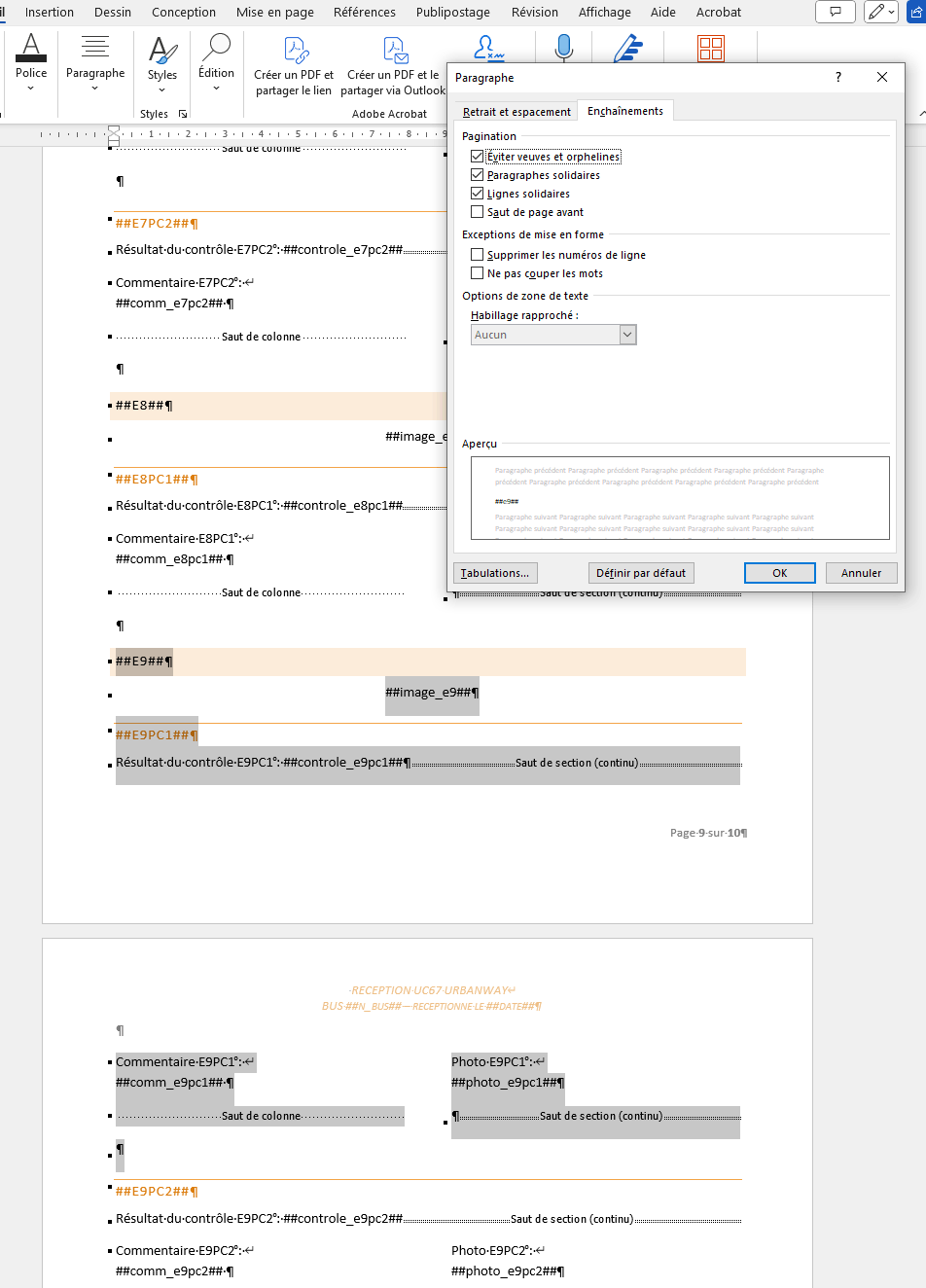Screen dimensions: 926x1288
Task: Click the ##E8## heading text
Action: (x=144, y=406)
